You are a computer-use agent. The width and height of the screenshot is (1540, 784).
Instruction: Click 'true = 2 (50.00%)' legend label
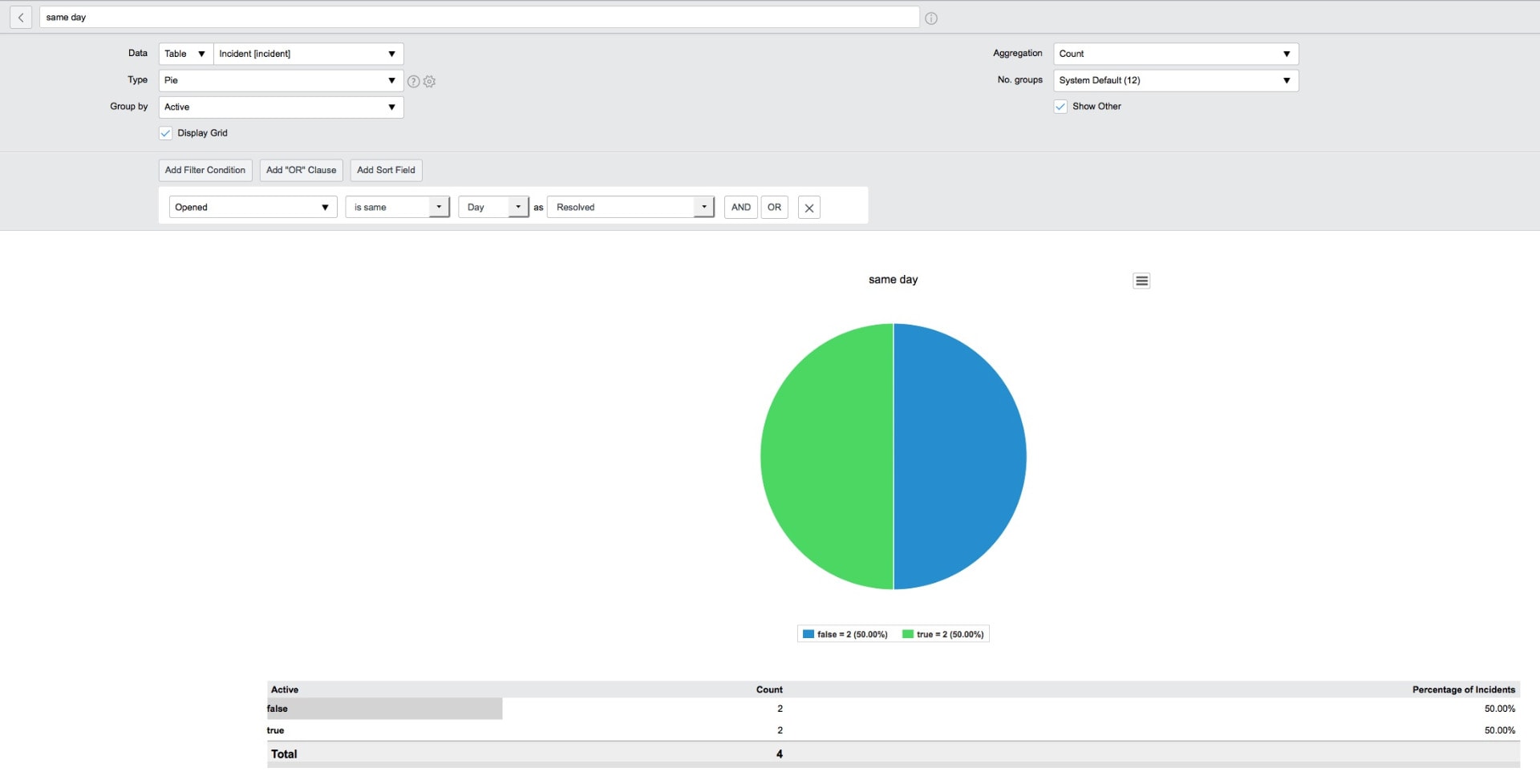950,634
